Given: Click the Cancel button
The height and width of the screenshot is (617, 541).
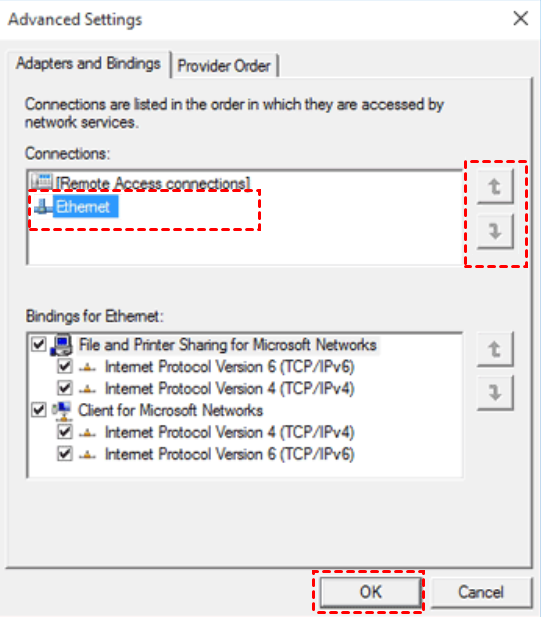Looking at the screenshot, I should 481,592.
